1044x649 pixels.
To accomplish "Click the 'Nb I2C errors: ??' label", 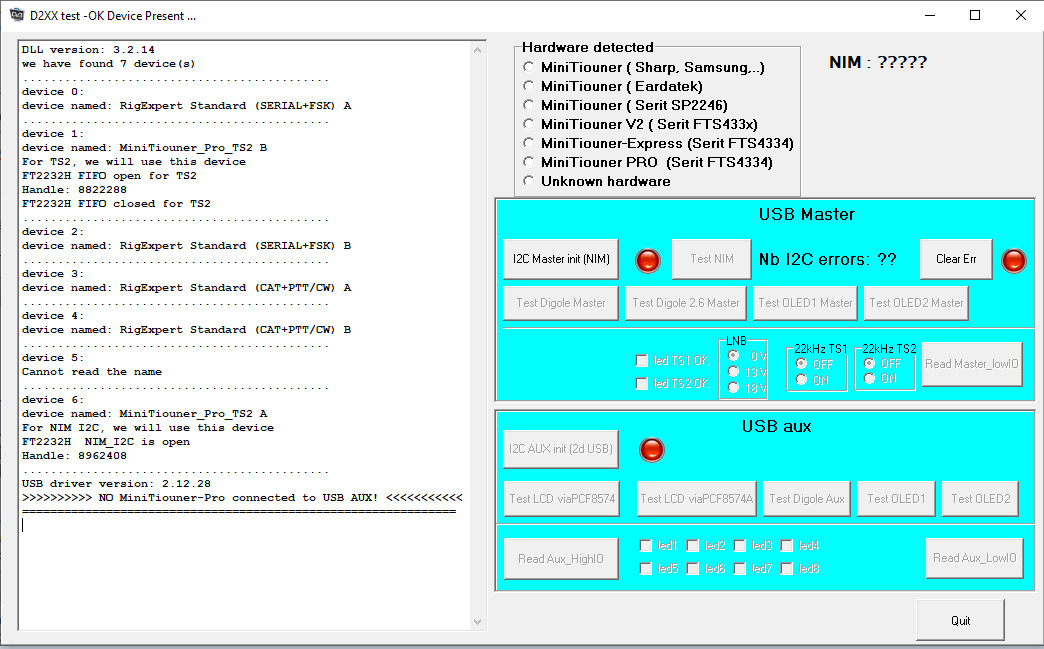I will click(x=828, y=259).
